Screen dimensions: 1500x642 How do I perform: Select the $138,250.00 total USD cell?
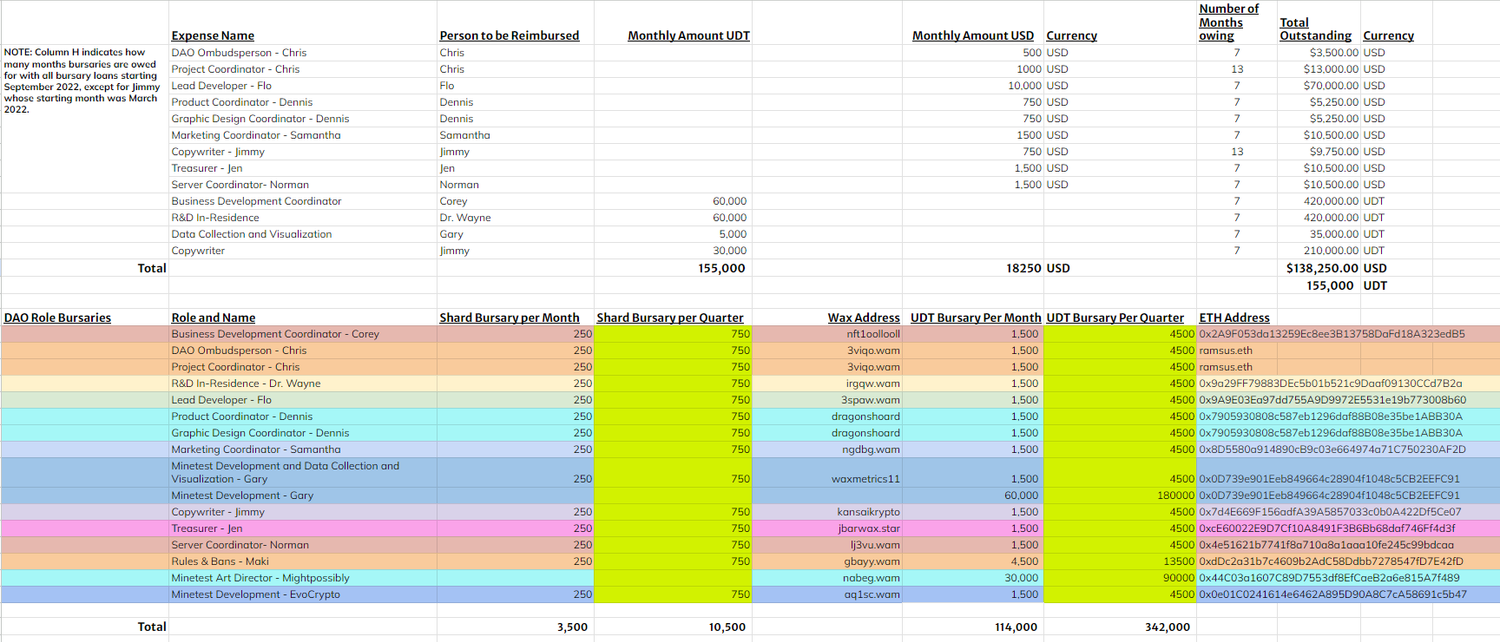pos(1322,268)
